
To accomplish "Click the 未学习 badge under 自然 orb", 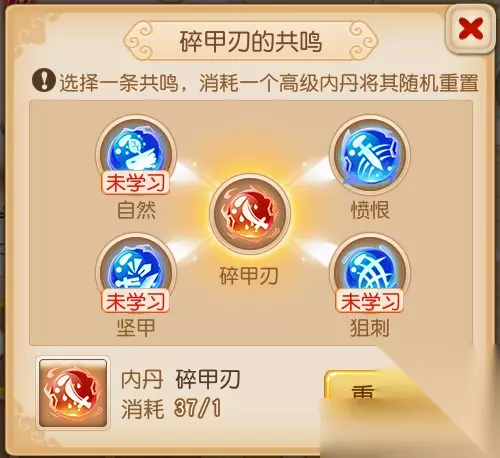I will coord(135,183).
